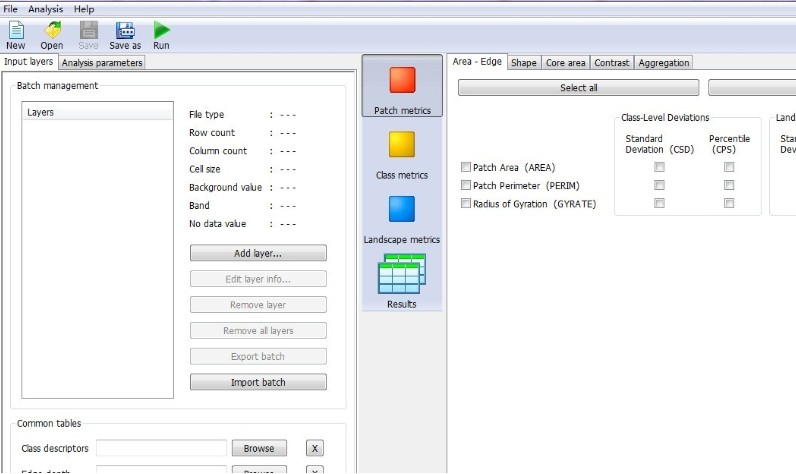
Task: Enable the Patch Perimeter (PERIM) checkbox
Action: click(x=466, y=185)
